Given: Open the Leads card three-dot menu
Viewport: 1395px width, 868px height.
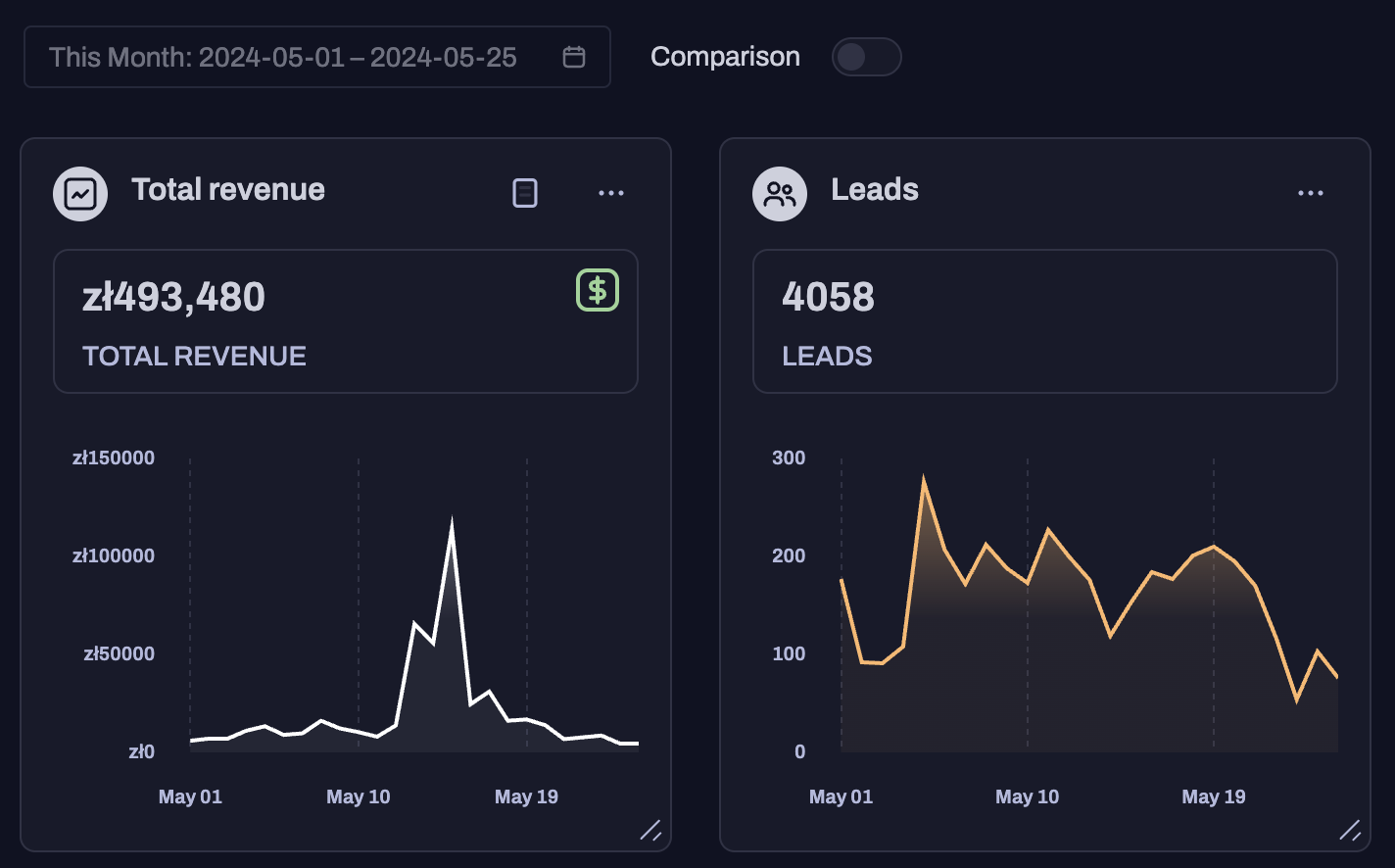Looking at the screenshot, I should [x=1311, y=193].
